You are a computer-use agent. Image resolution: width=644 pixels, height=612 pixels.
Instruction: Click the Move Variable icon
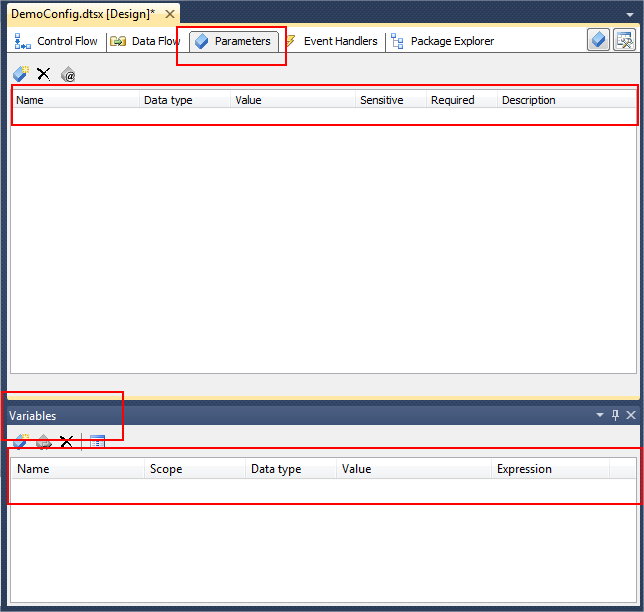pos(44,441)
